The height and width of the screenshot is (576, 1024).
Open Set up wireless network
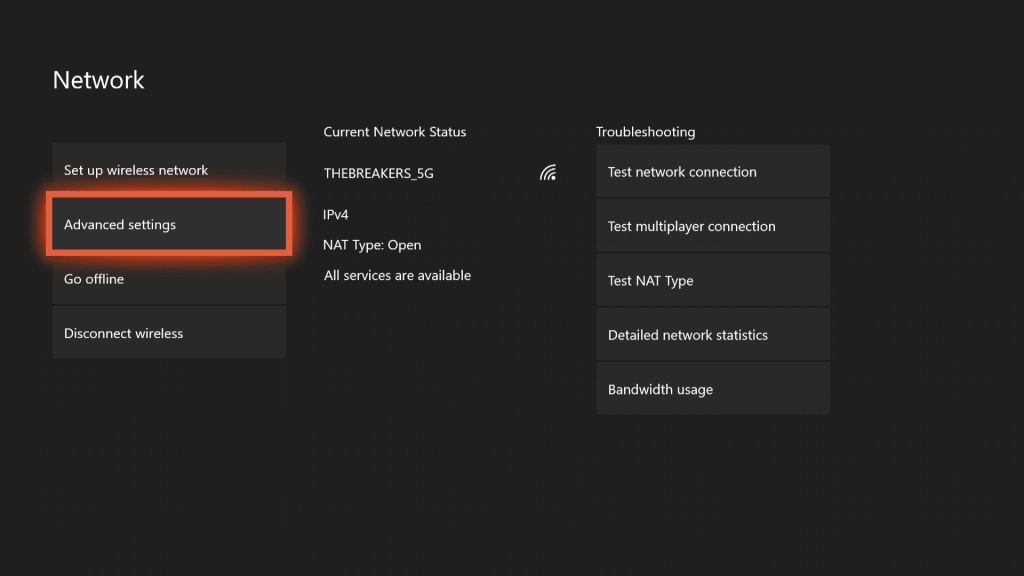[x=169, y=170]
